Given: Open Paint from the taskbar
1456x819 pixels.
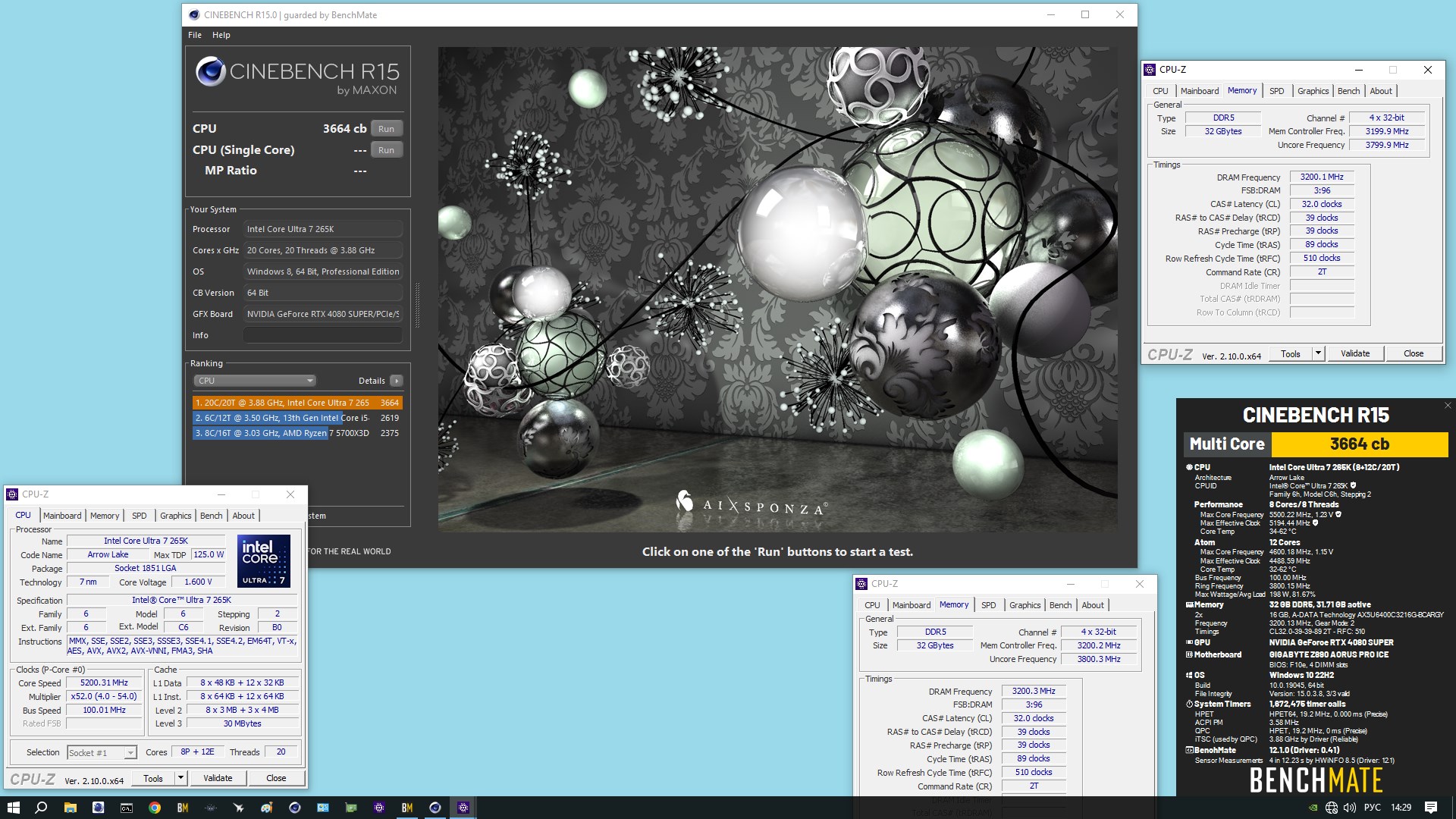Looking at the screenshot, I should click(x=267, y=808).
